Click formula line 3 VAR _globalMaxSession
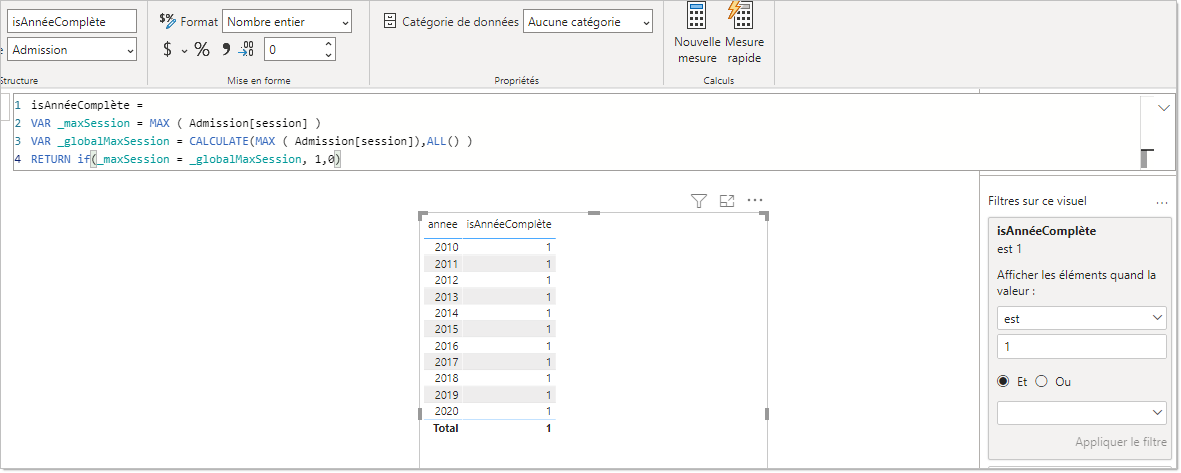The height and width of the screenshot is (473, 1181). click(x=252, y=141)
